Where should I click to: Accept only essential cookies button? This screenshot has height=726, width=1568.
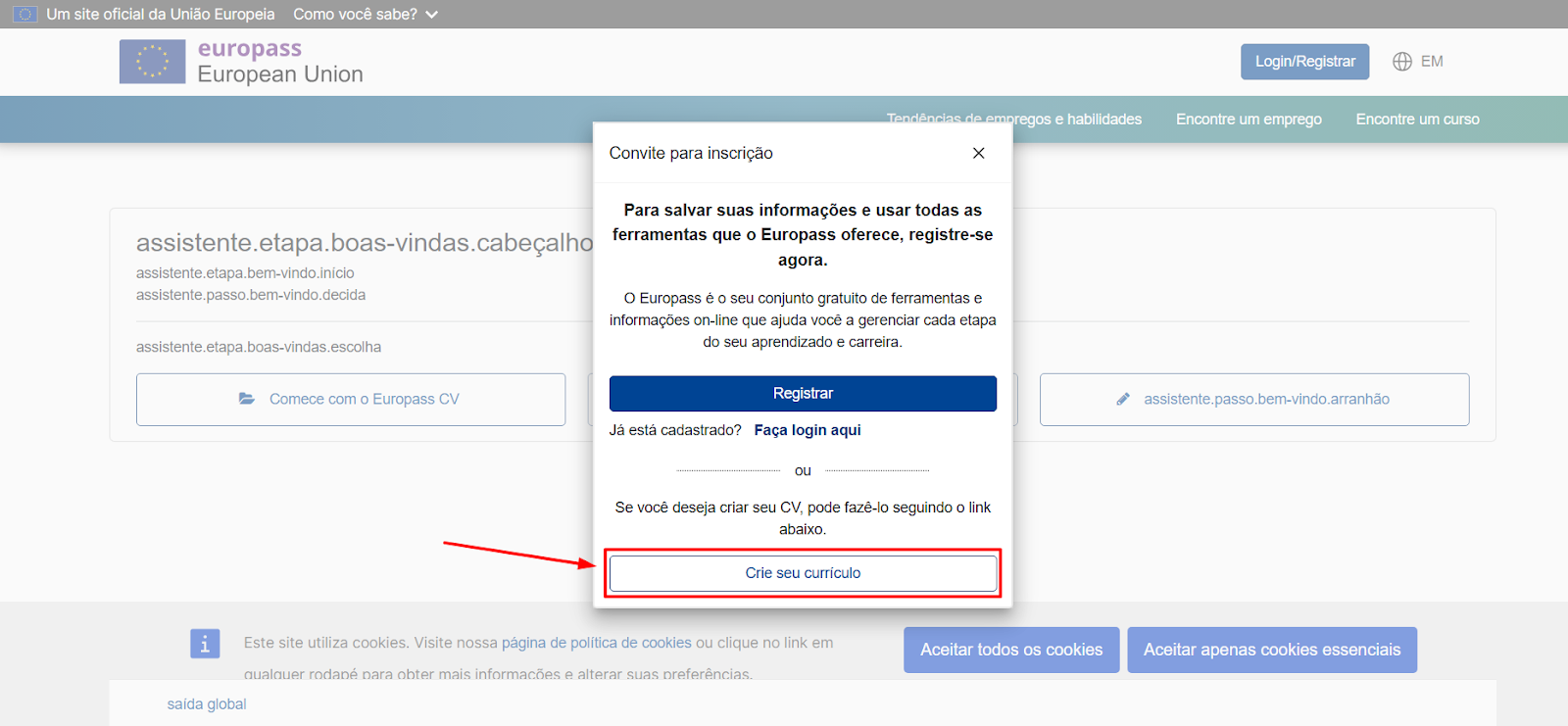[1272, 650]
